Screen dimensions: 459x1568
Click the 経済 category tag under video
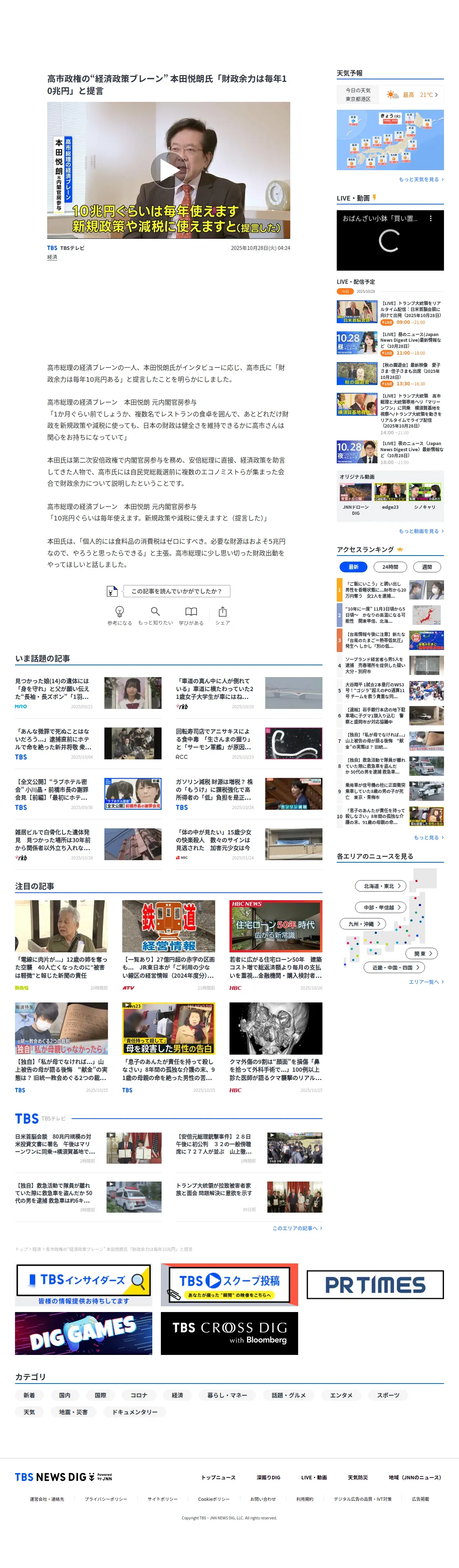tap(52, 257)
